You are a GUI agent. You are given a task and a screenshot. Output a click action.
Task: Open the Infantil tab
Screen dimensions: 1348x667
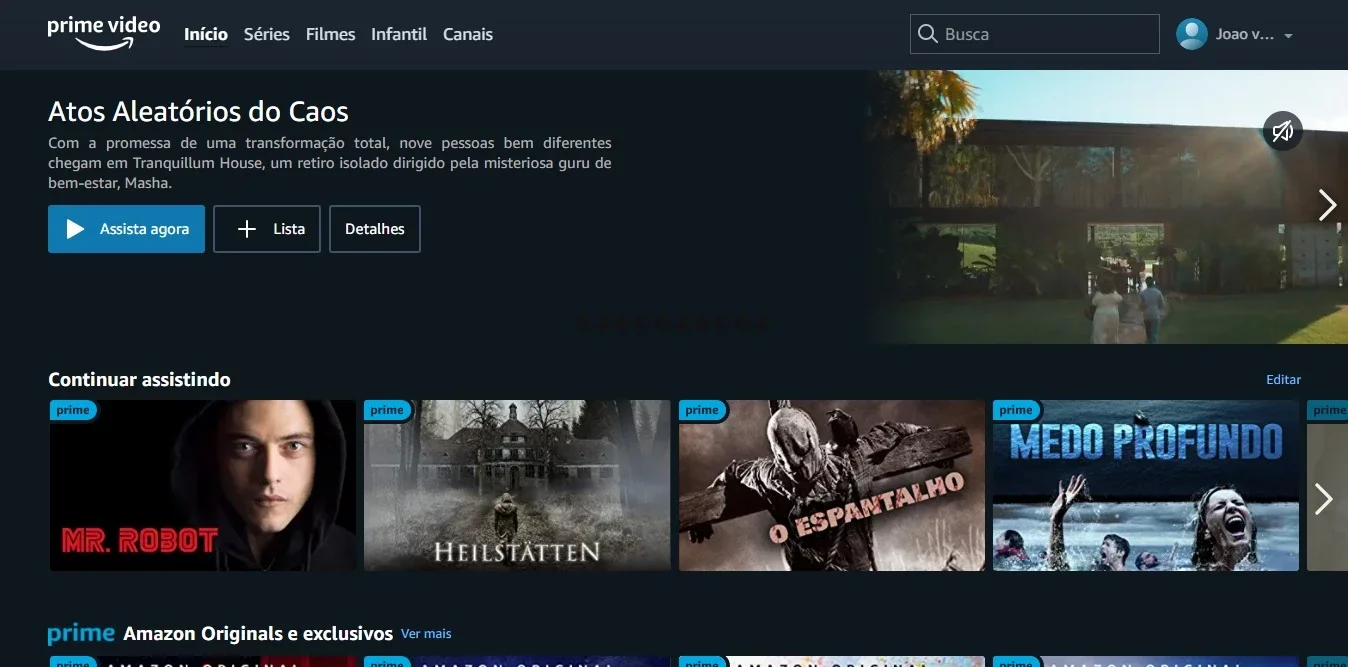pos(399,34)
